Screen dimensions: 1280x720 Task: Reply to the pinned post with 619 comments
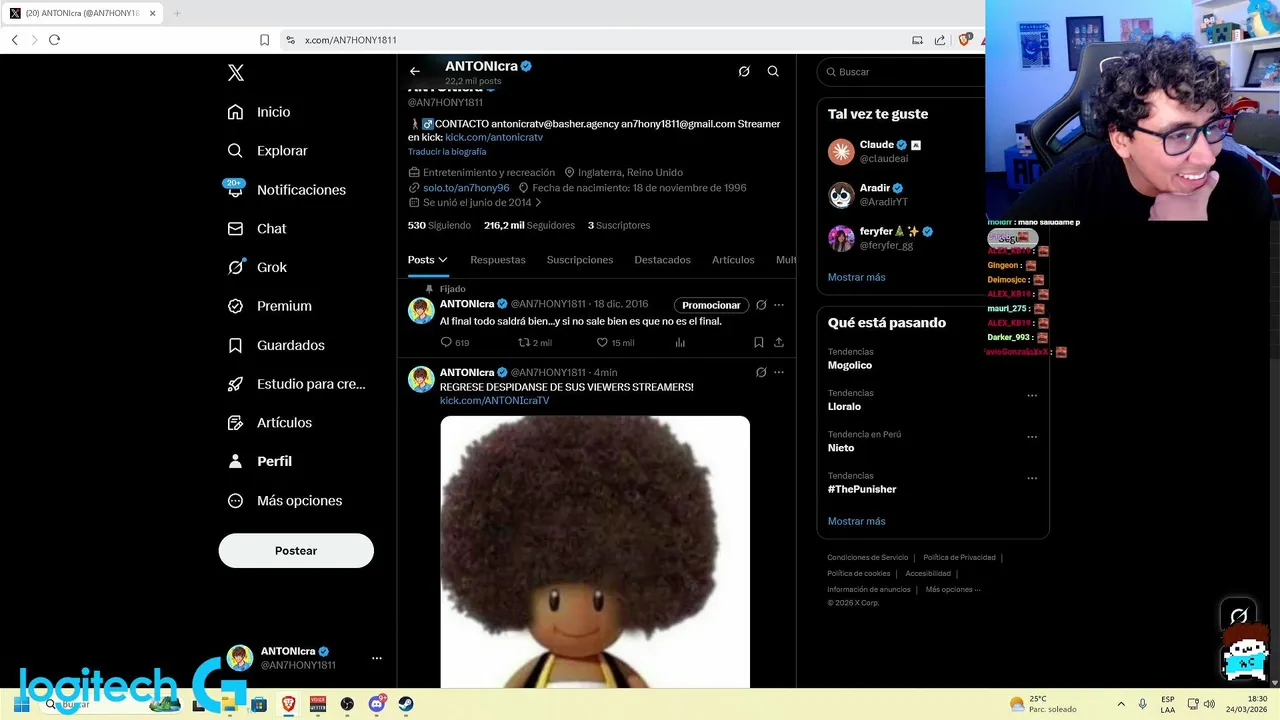click(455, 343)
